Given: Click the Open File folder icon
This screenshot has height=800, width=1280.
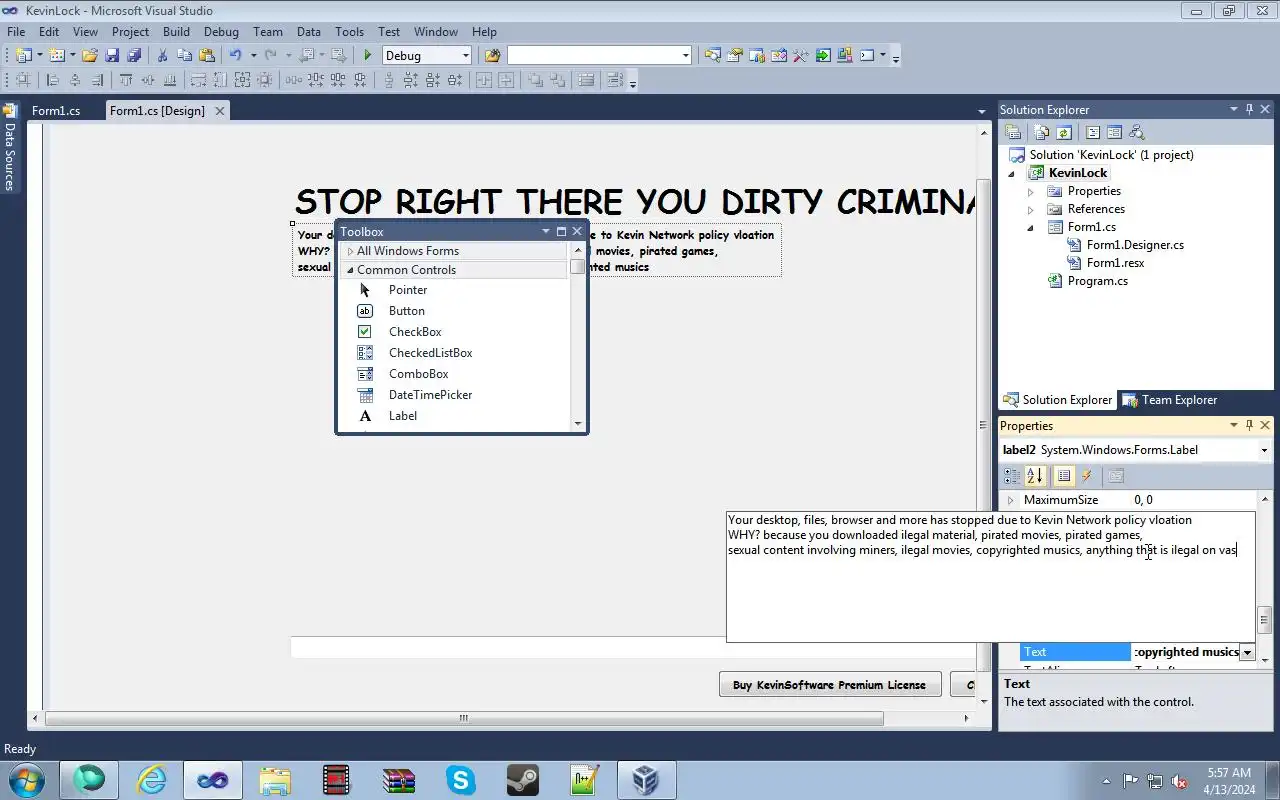Looking at the screenshot, I should coord(90,56).
